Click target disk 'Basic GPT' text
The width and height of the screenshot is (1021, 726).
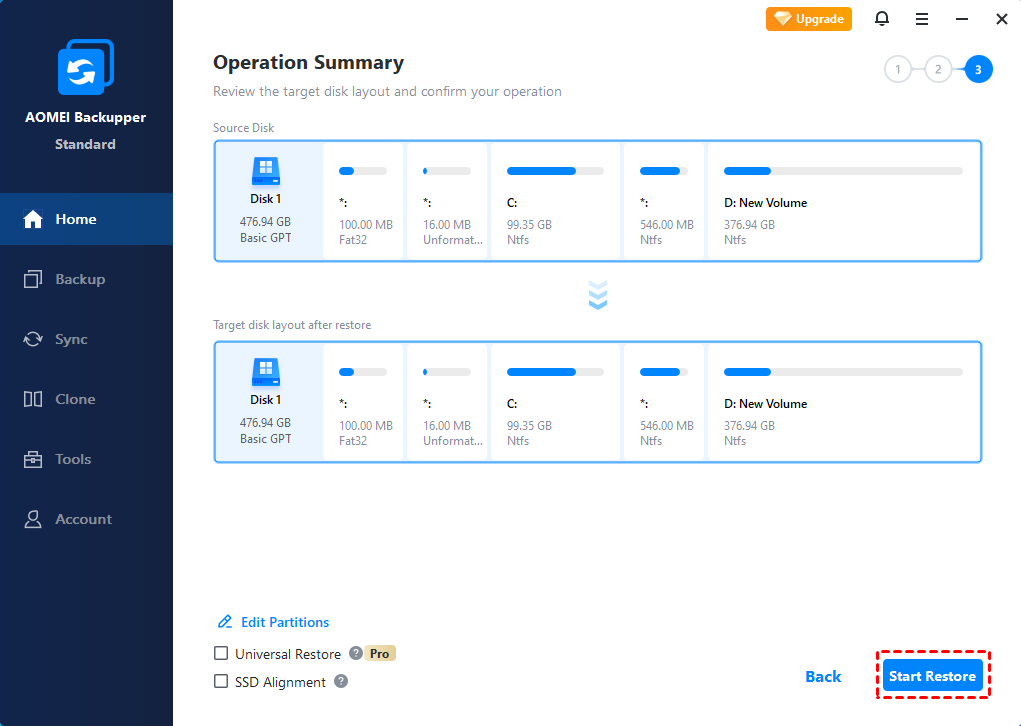[266, 439]
